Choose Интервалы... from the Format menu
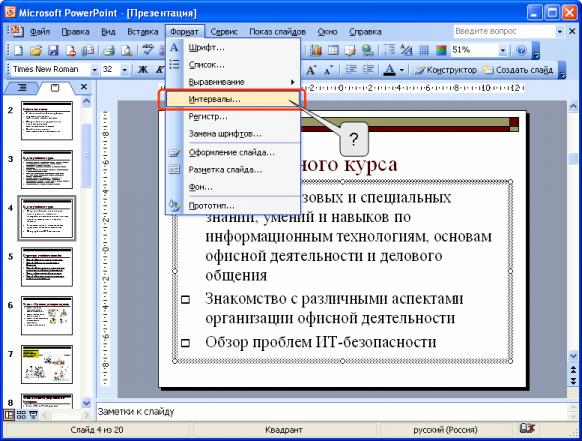582x441 pixels. (233, 99)
